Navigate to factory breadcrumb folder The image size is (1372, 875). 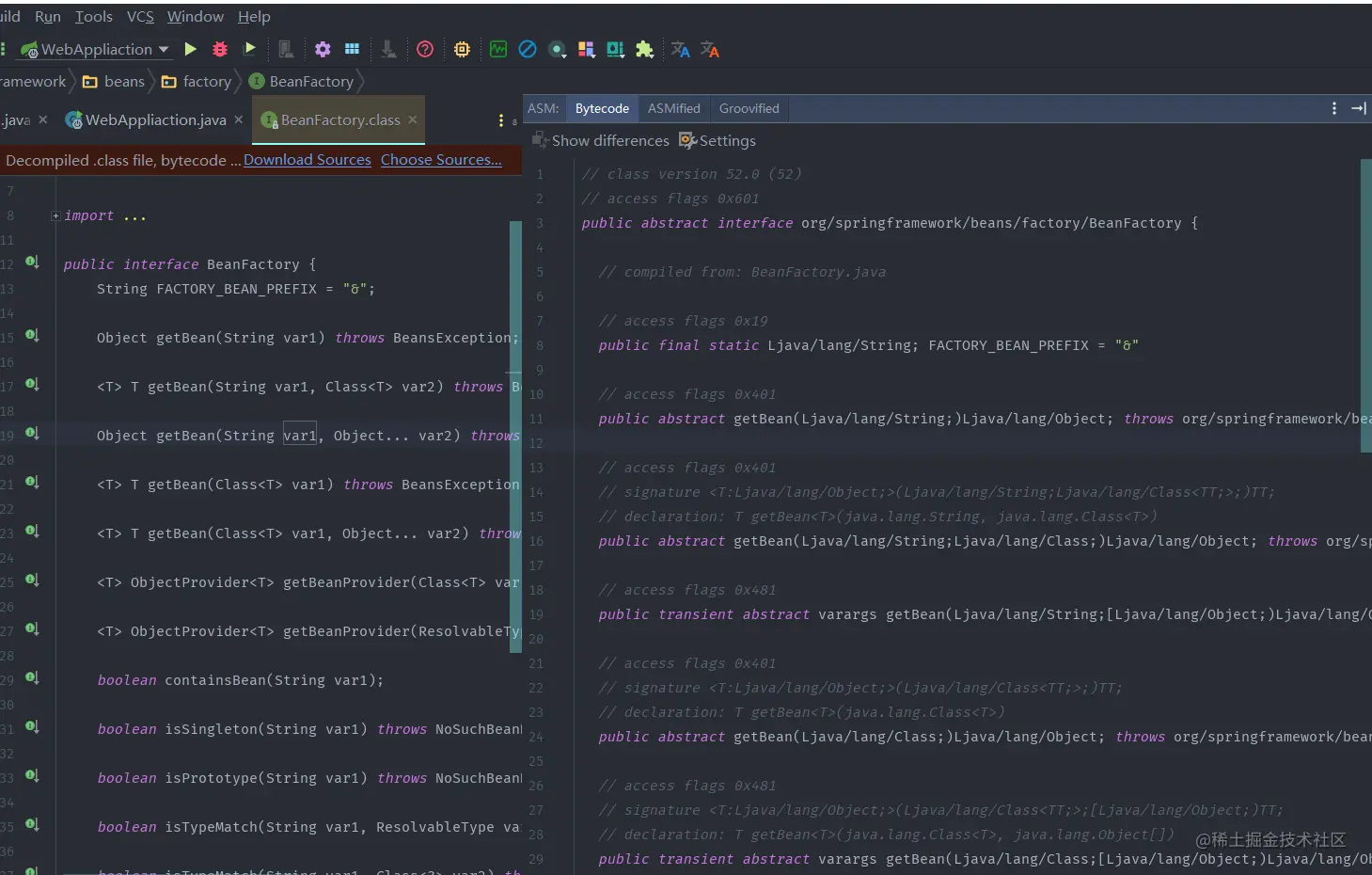point(197,82)
